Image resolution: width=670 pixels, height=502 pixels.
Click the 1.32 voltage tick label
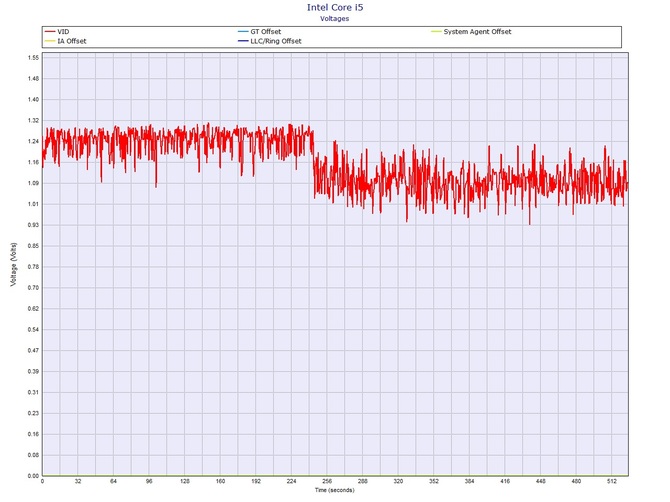(33, 120)
